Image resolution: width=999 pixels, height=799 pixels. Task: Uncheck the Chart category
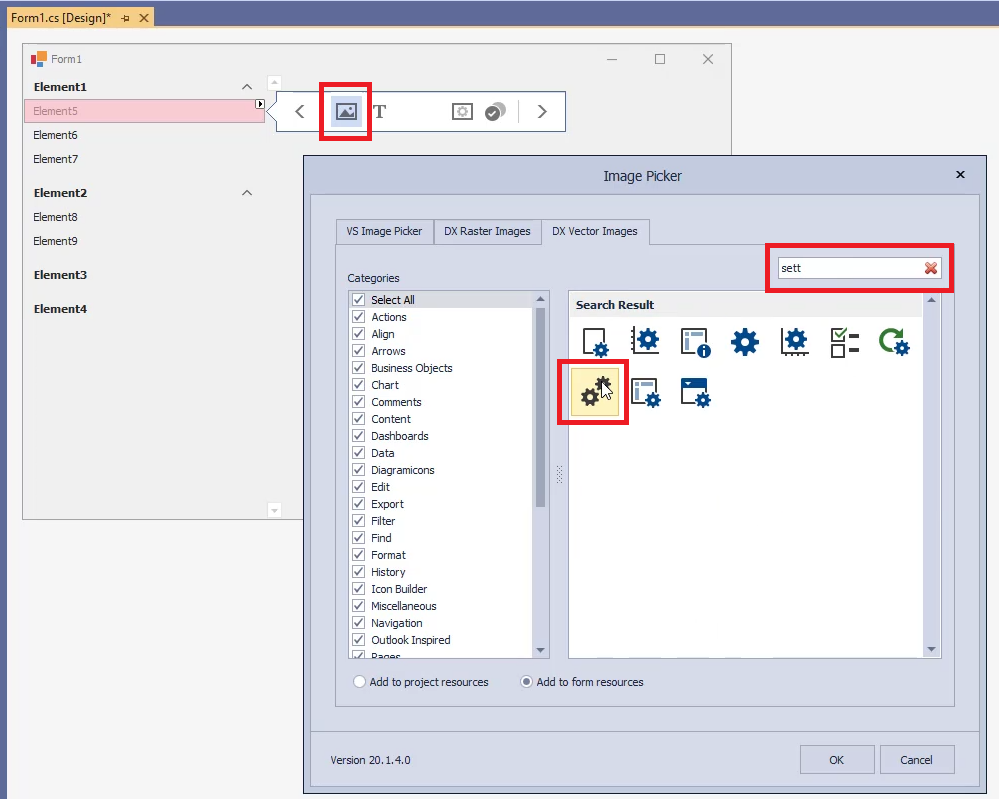[359, 385]
